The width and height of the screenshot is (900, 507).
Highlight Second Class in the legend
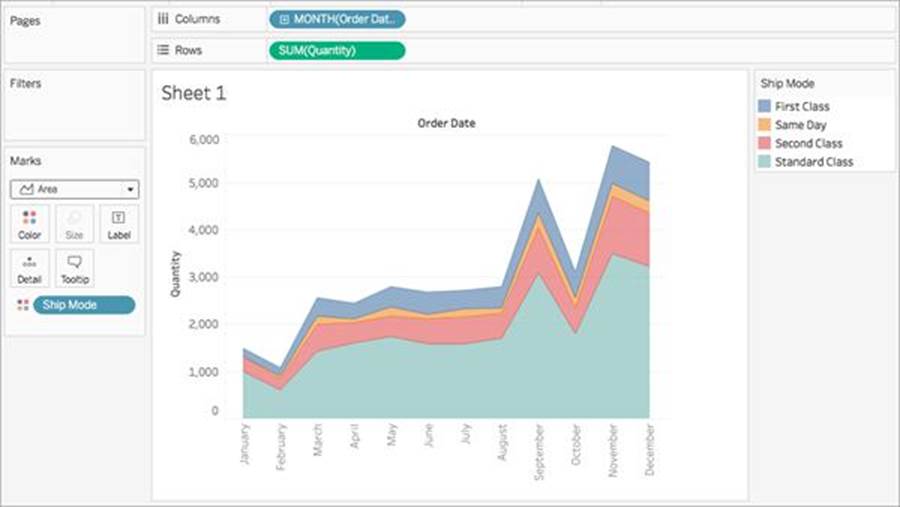(808, 143)
